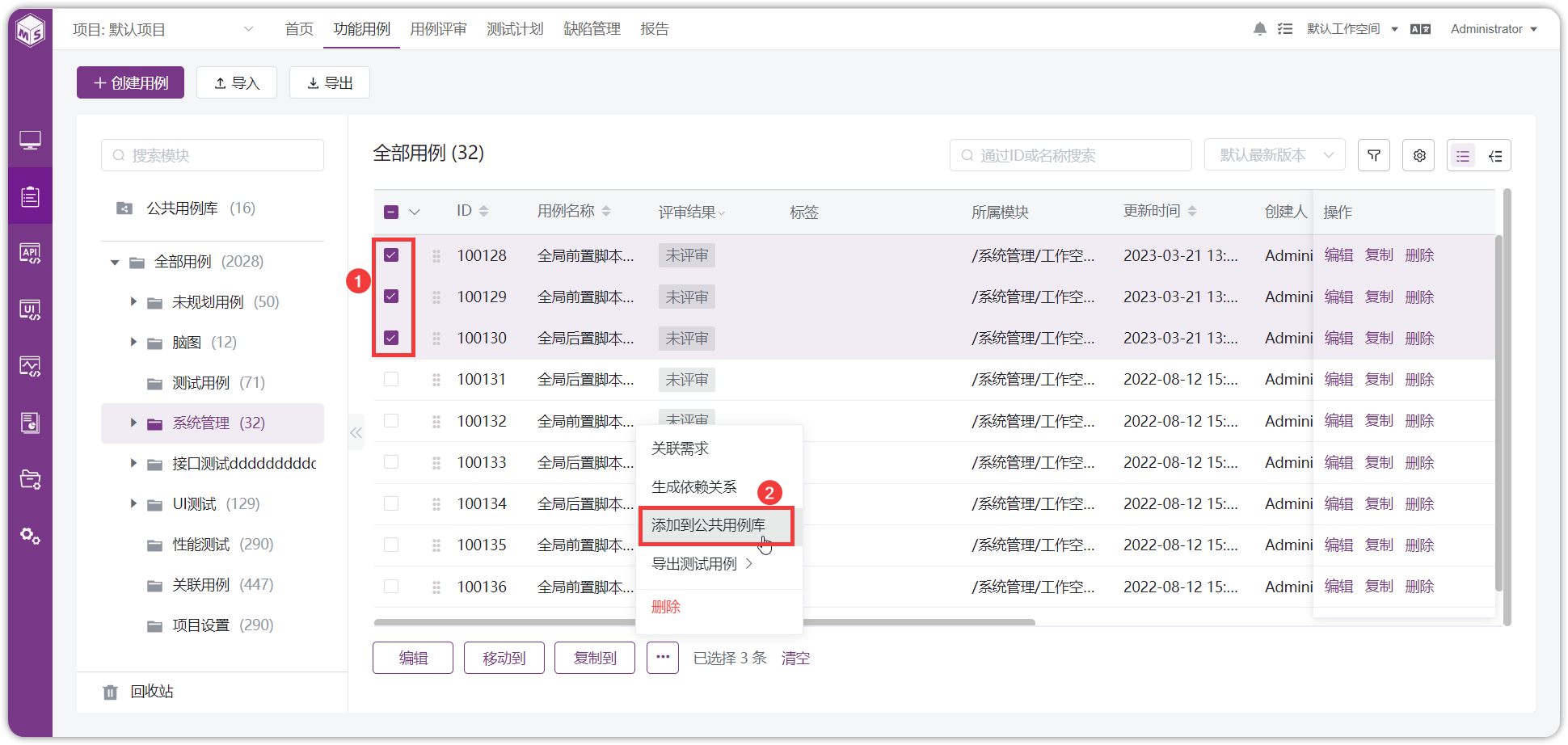Open the workbench monitor icon in sidebar
Viewport: 1568px width, 745px height.
(30, 141)
